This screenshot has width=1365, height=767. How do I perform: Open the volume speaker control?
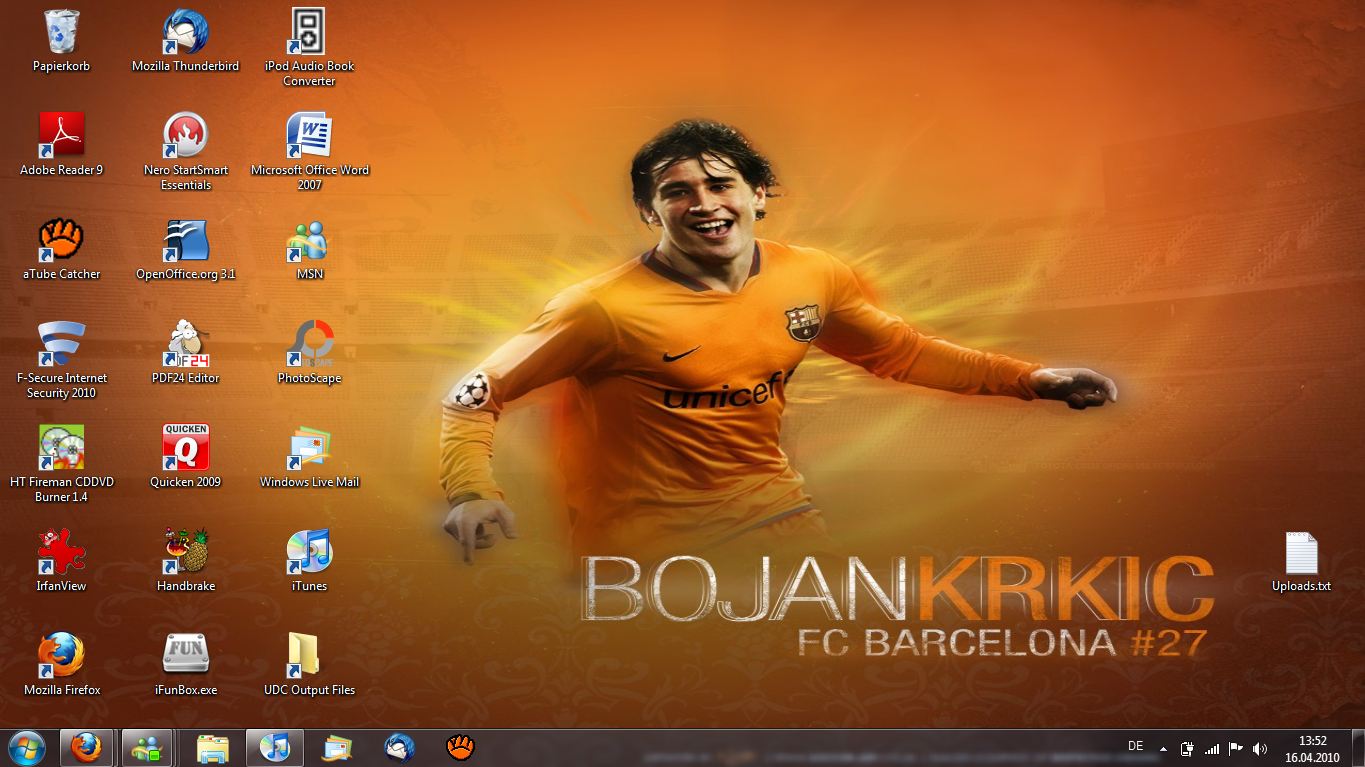[1260, 748]
